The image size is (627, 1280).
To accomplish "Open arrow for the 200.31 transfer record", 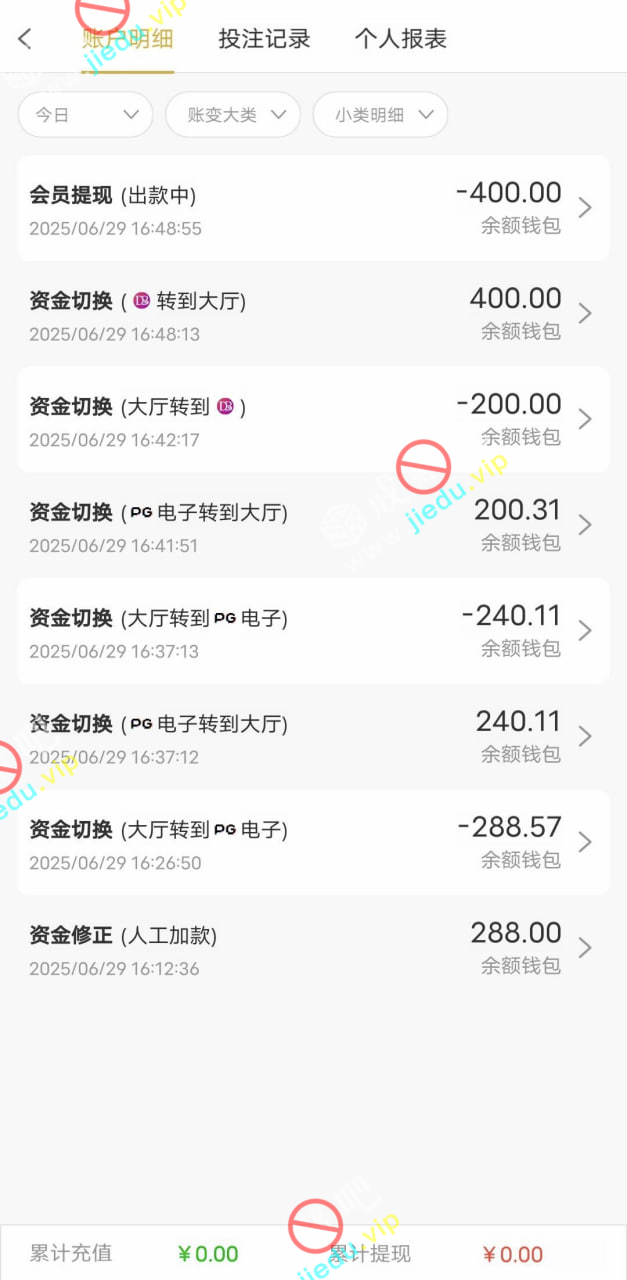I will point(585,525).
